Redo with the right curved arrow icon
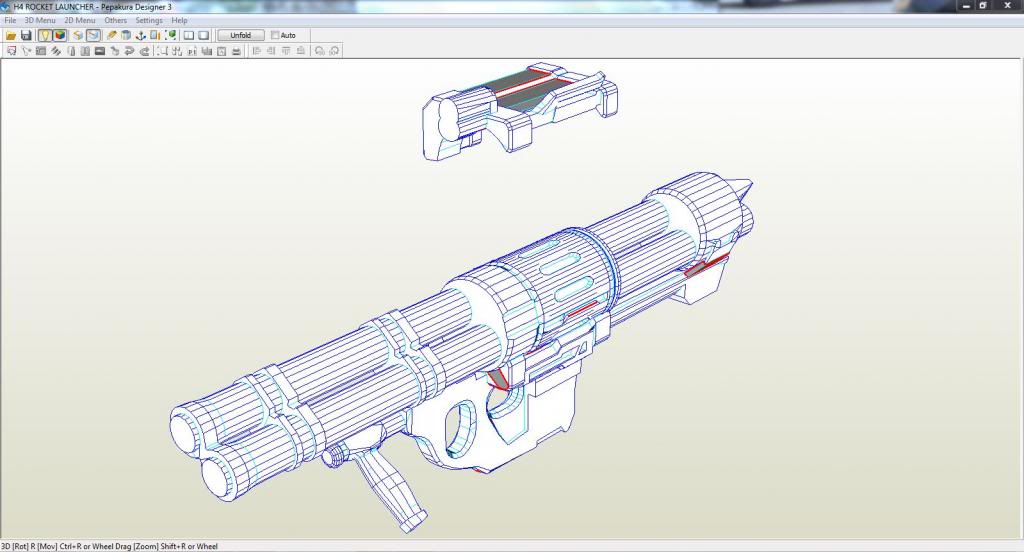 144,51
